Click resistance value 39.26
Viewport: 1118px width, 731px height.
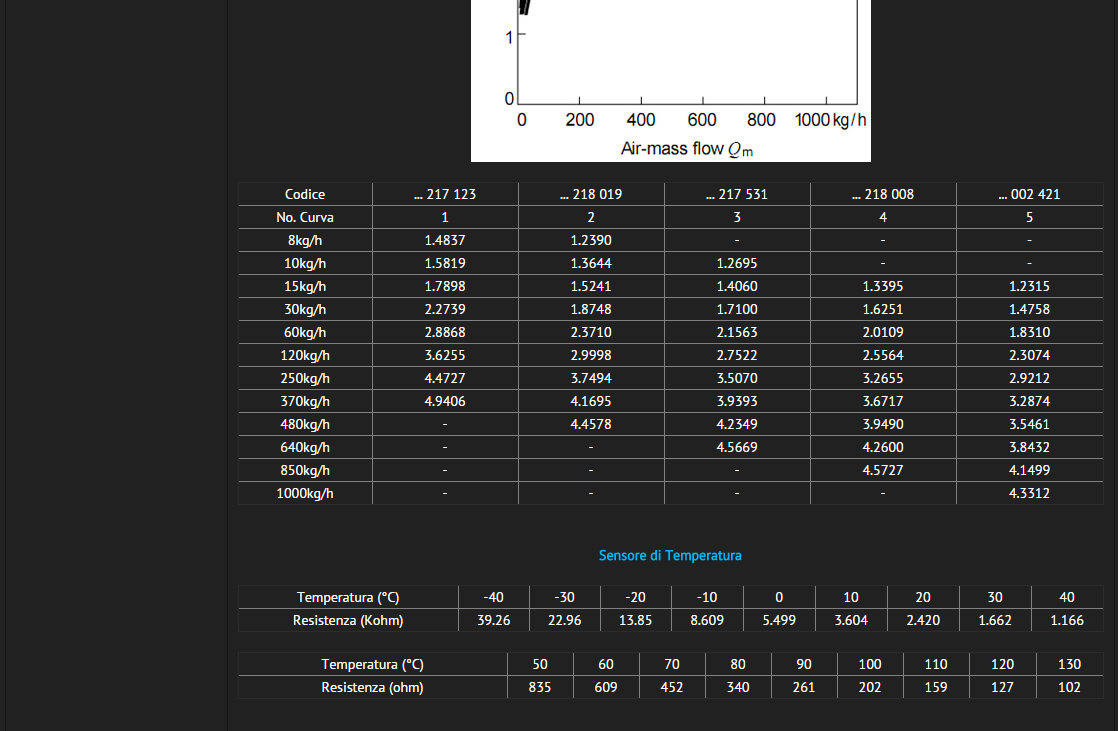click(493, 620)
